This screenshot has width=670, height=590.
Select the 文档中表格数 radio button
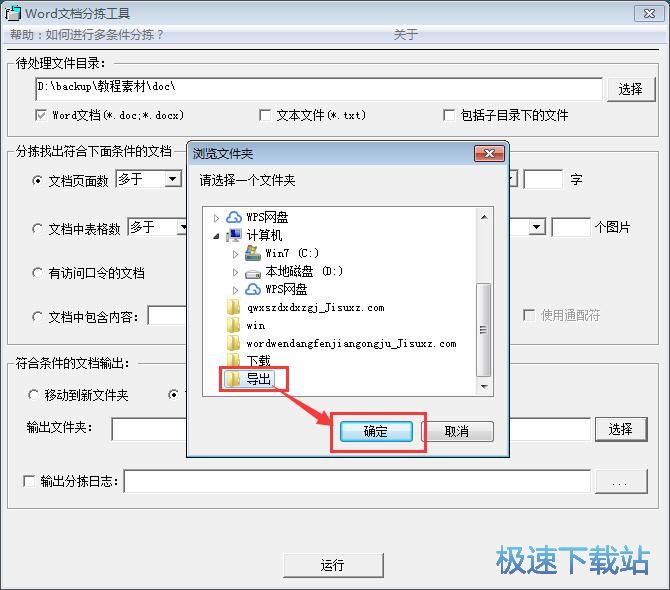click(x=37, y=229)
